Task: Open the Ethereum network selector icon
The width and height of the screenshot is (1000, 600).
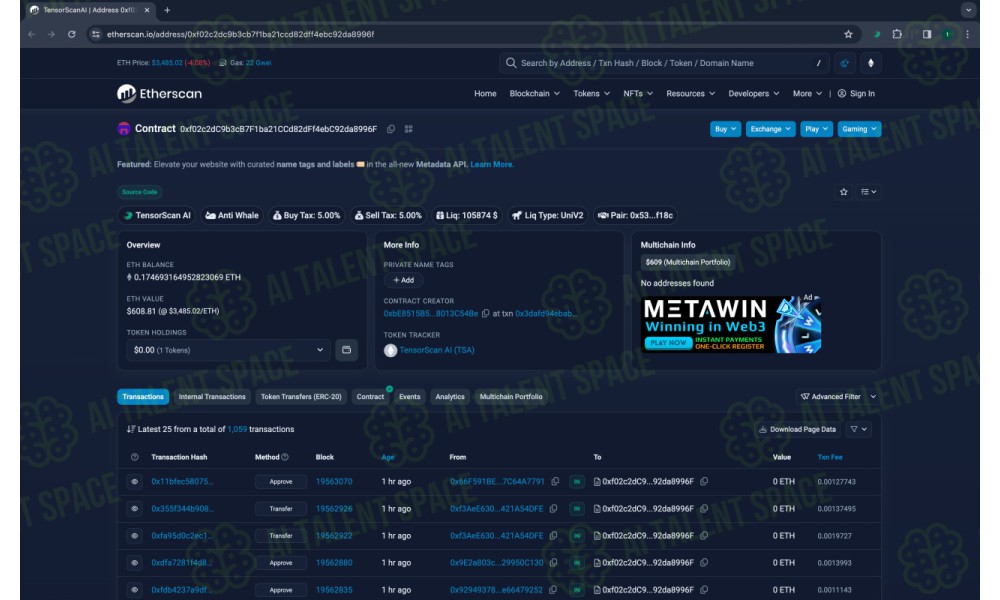Action: click(x=871, y=63)
